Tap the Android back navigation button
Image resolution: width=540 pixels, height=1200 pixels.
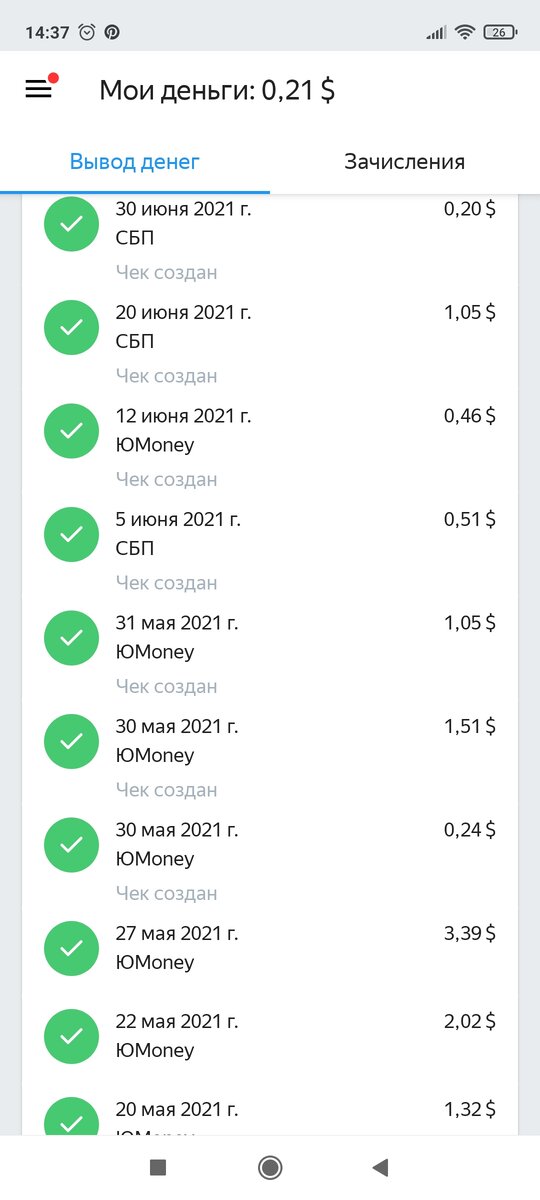379,1167
